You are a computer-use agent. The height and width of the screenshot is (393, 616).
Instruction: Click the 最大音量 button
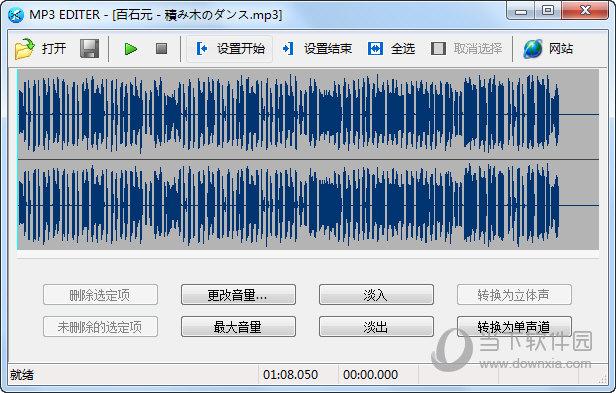(x=238, y=327)
